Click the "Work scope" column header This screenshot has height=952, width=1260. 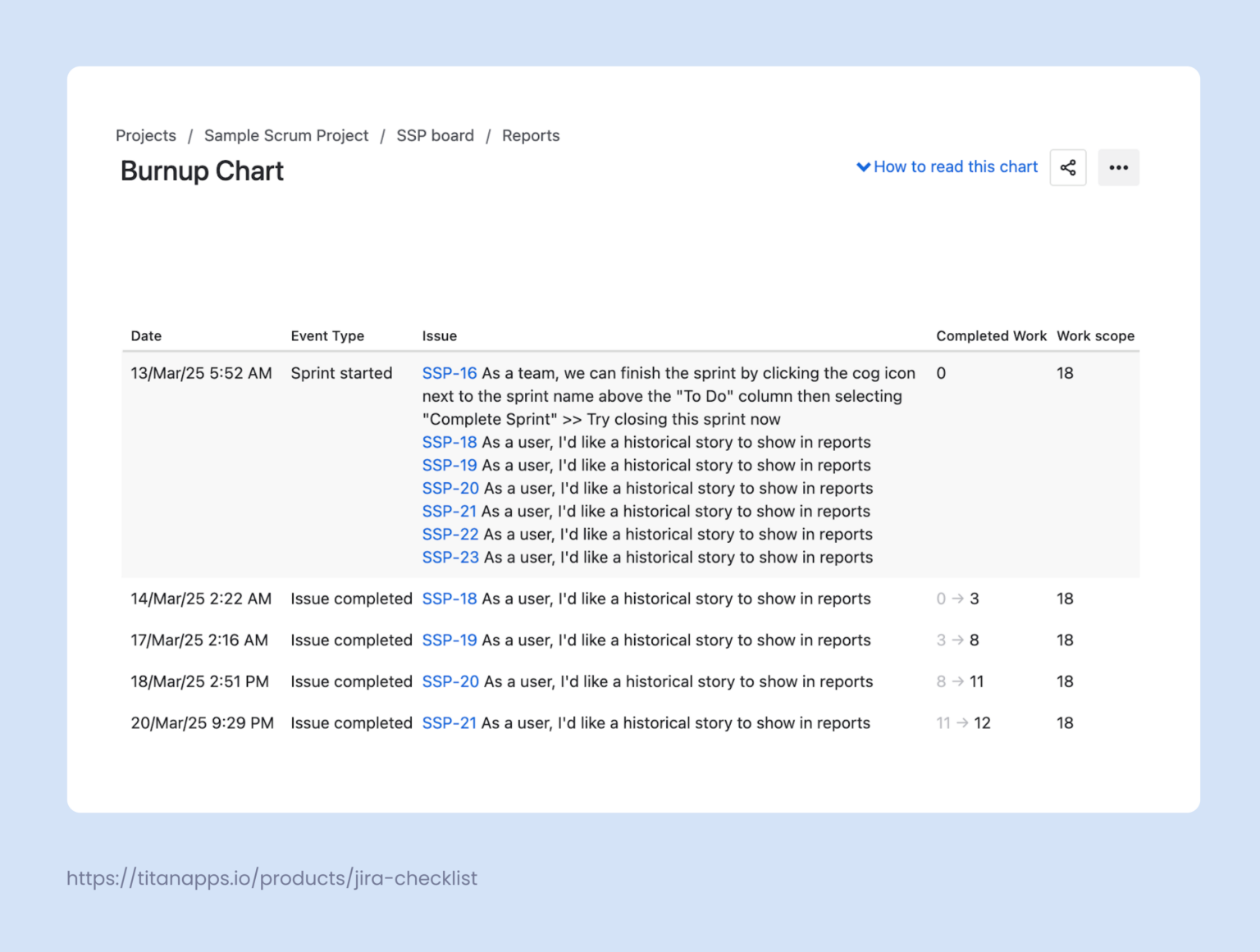tap(1096, 335)
